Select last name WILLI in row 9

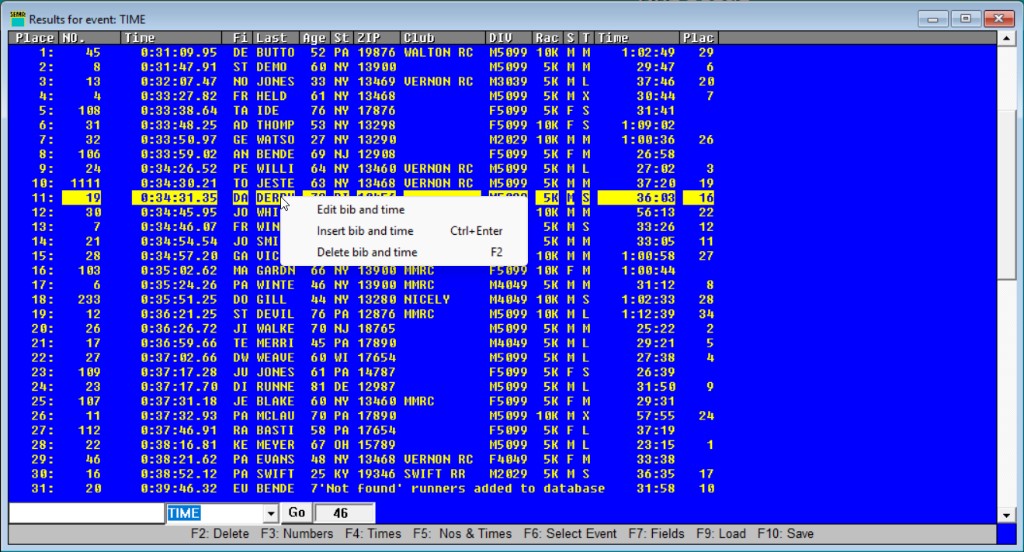275,169
